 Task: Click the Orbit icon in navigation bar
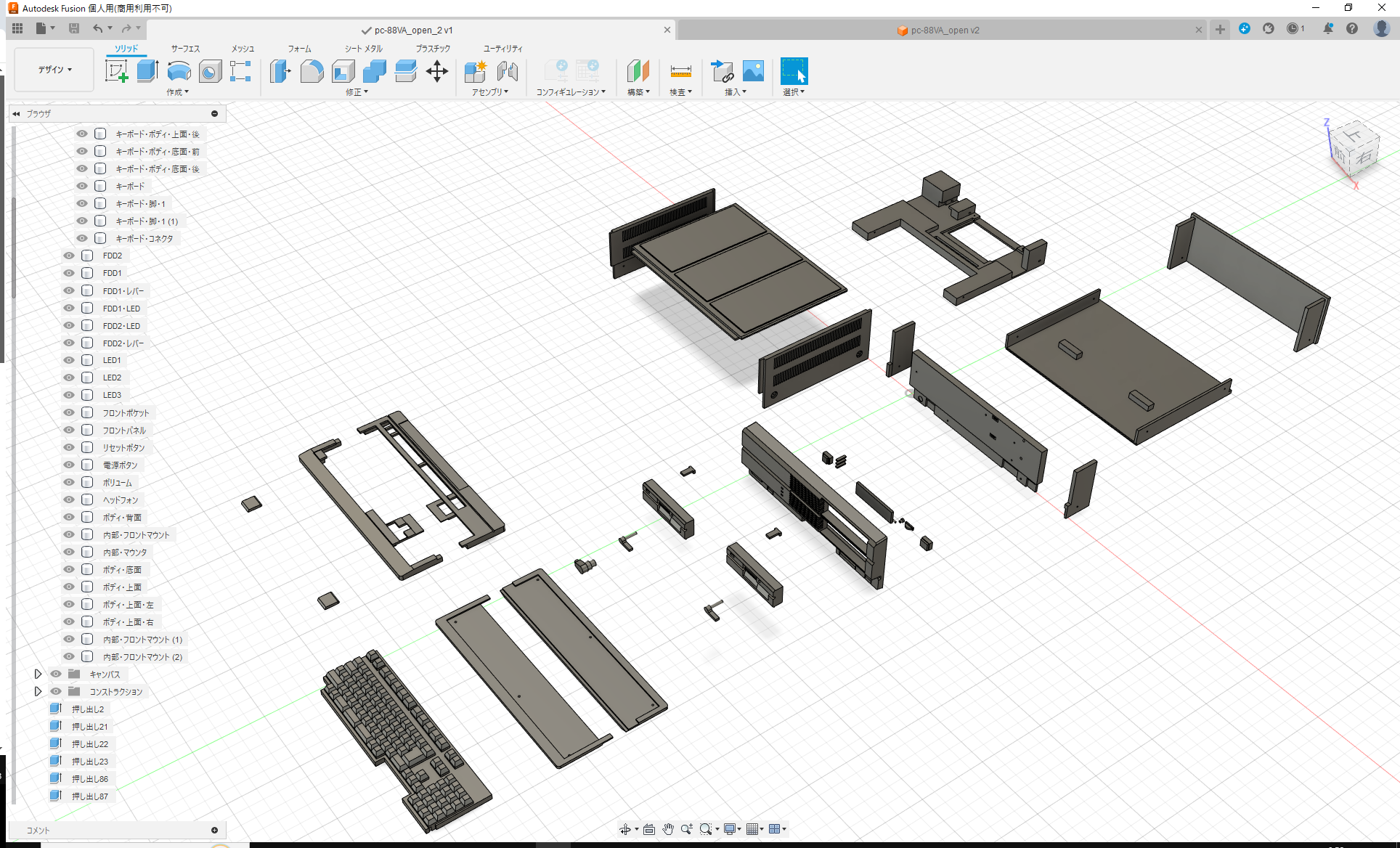[x=626, y=828]
